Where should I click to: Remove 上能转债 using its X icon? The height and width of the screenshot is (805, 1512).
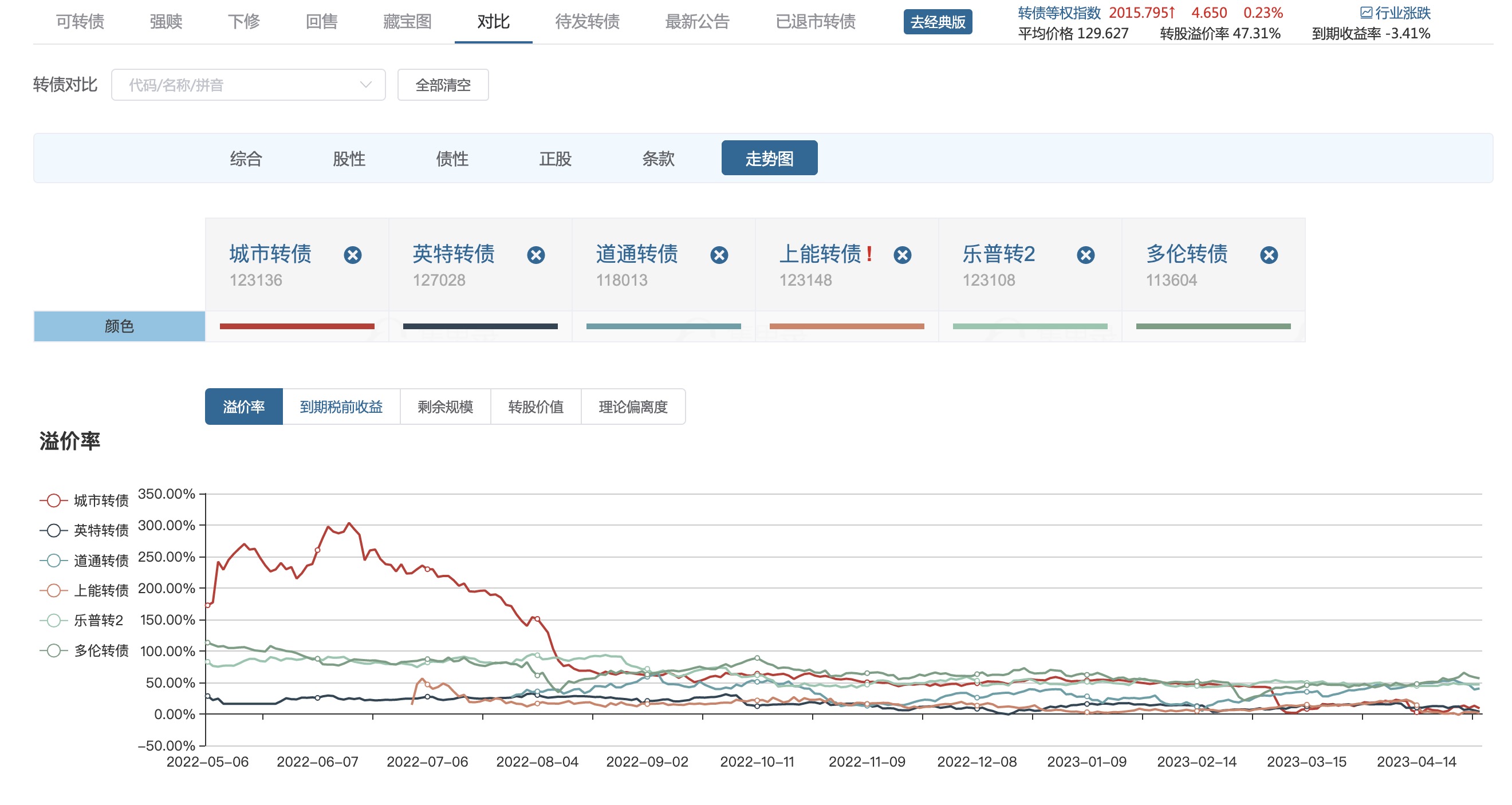coord(902,255)
